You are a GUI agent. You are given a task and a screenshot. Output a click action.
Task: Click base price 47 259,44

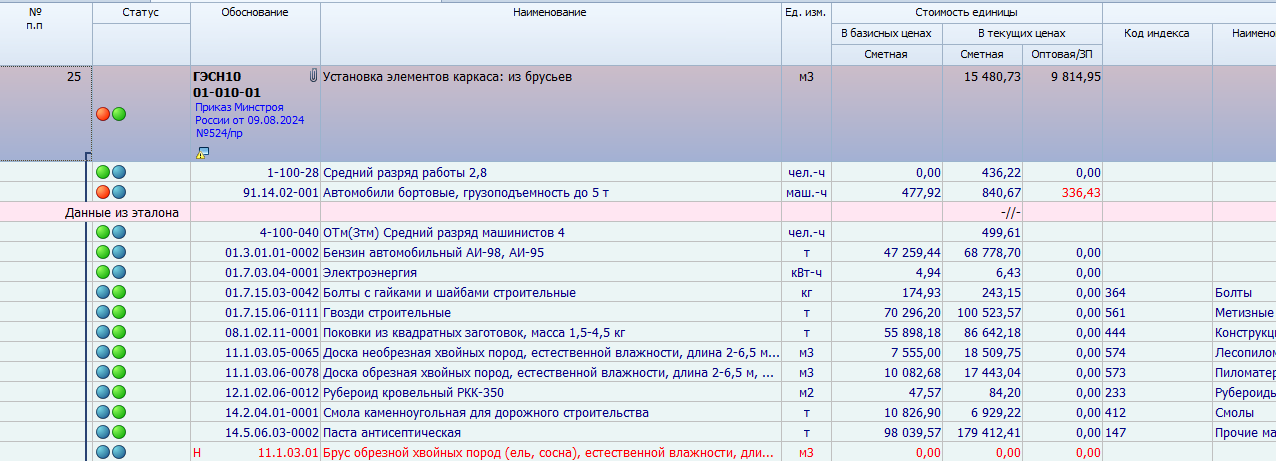(x=910, y=252)
